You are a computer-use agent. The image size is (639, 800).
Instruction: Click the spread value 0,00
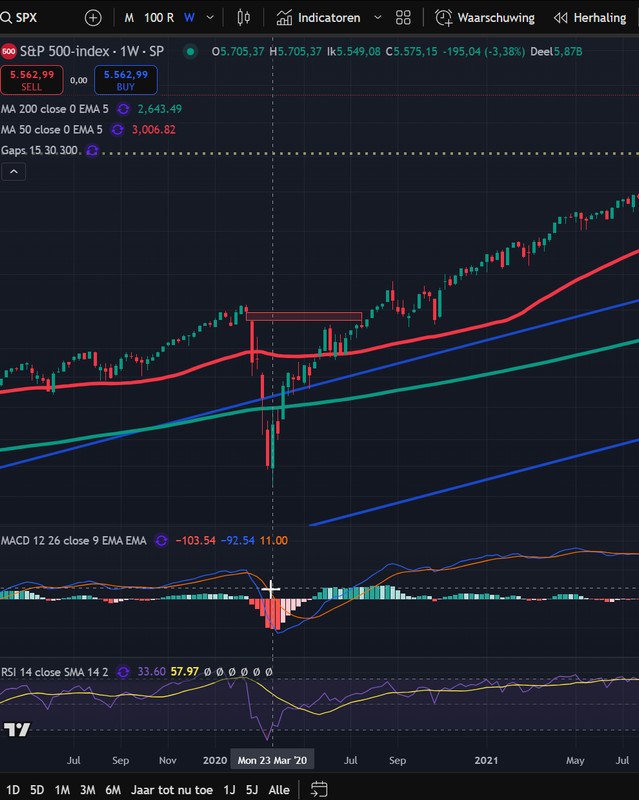coord(79,80)
